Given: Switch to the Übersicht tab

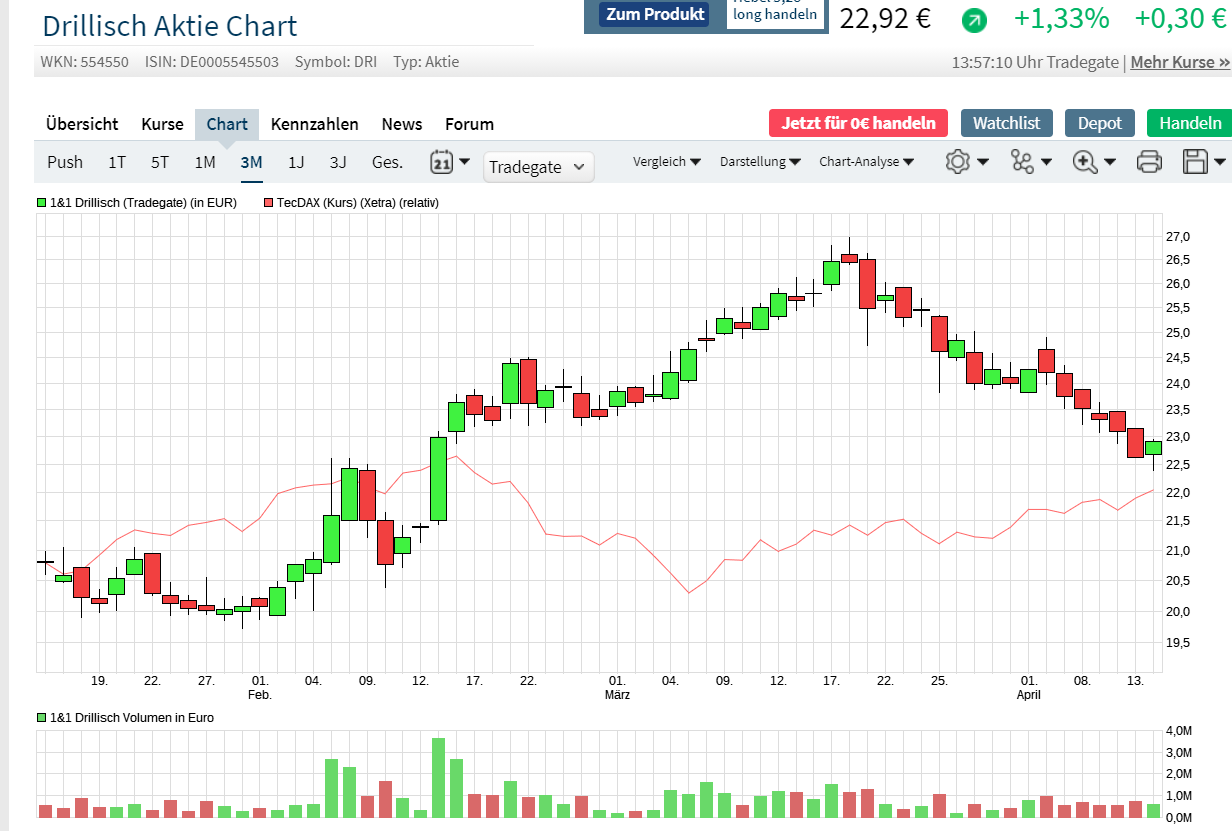Looking at the screenshot, I should (x=82, y=124).
